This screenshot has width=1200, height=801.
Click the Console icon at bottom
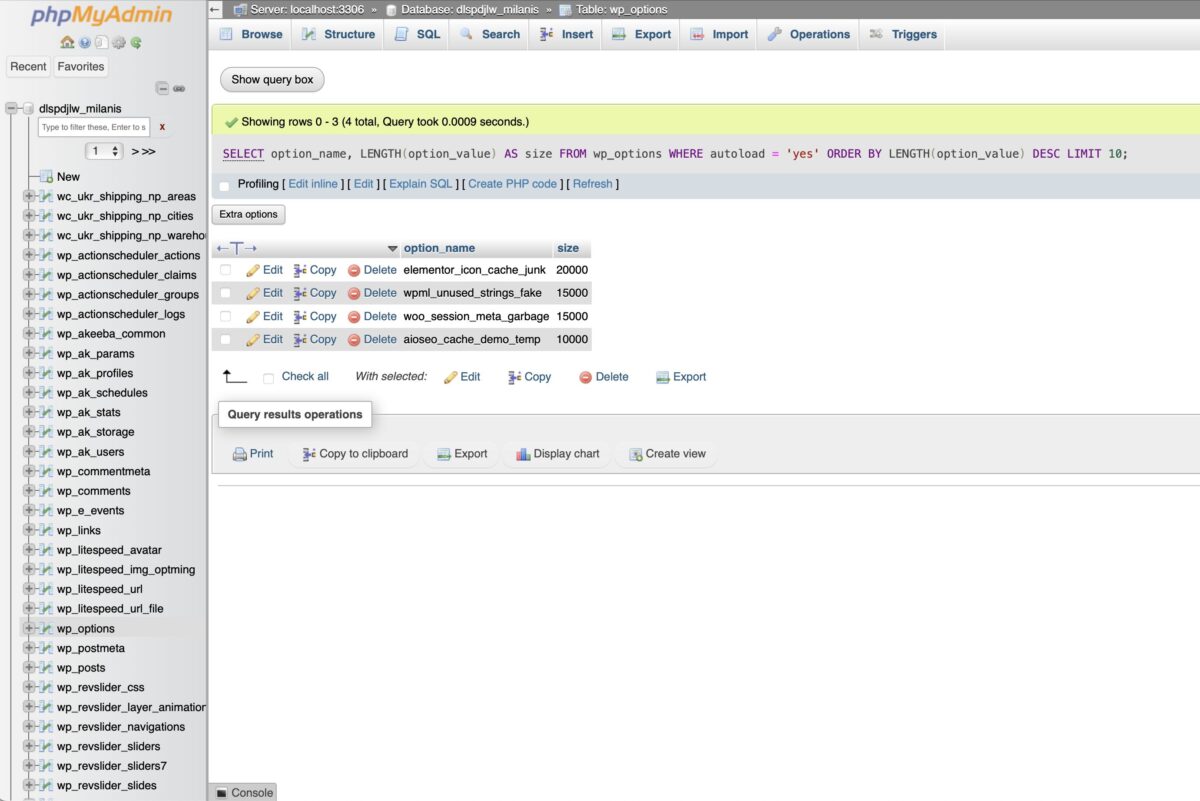point(222,793)
